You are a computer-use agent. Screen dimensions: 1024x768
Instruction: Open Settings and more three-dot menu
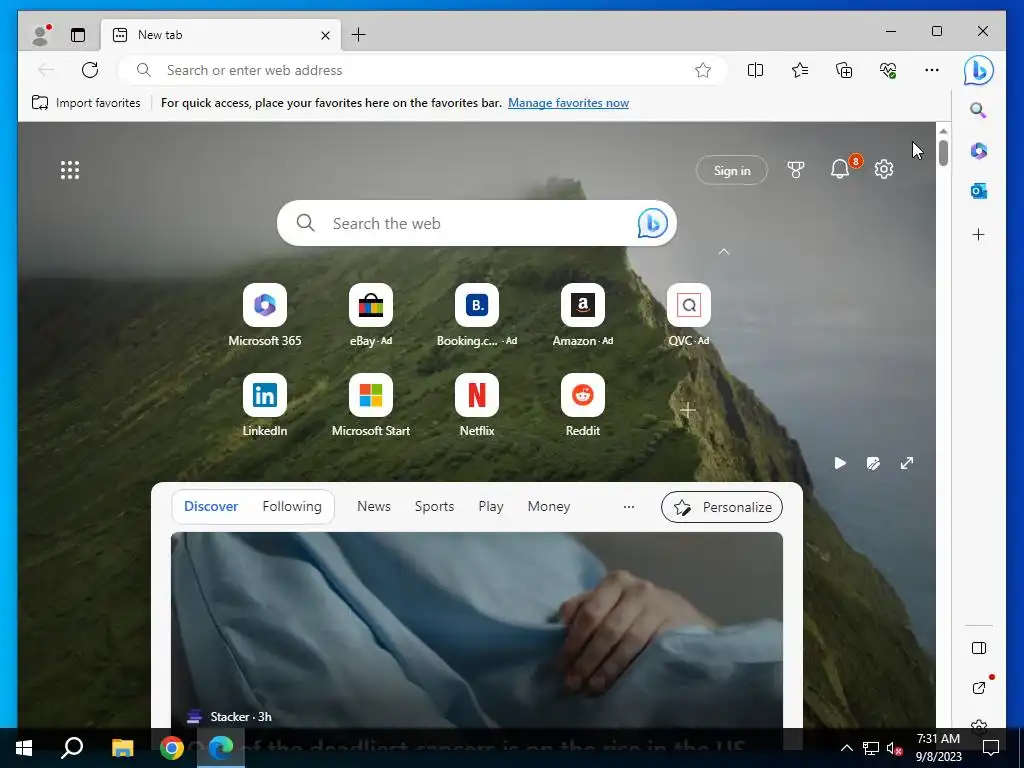(x=932, y=70)
